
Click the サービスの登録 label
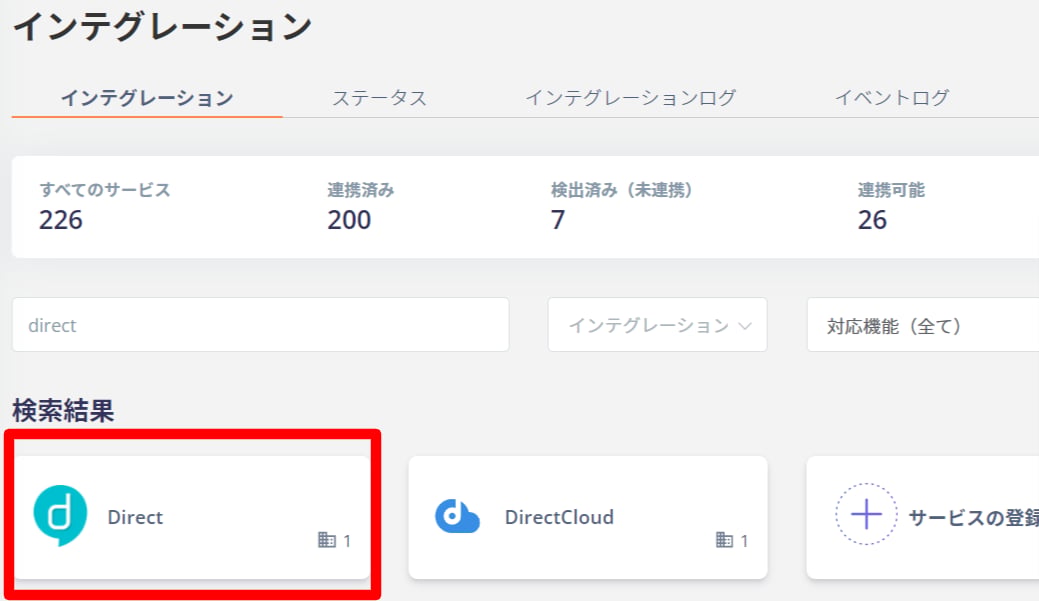973,518
